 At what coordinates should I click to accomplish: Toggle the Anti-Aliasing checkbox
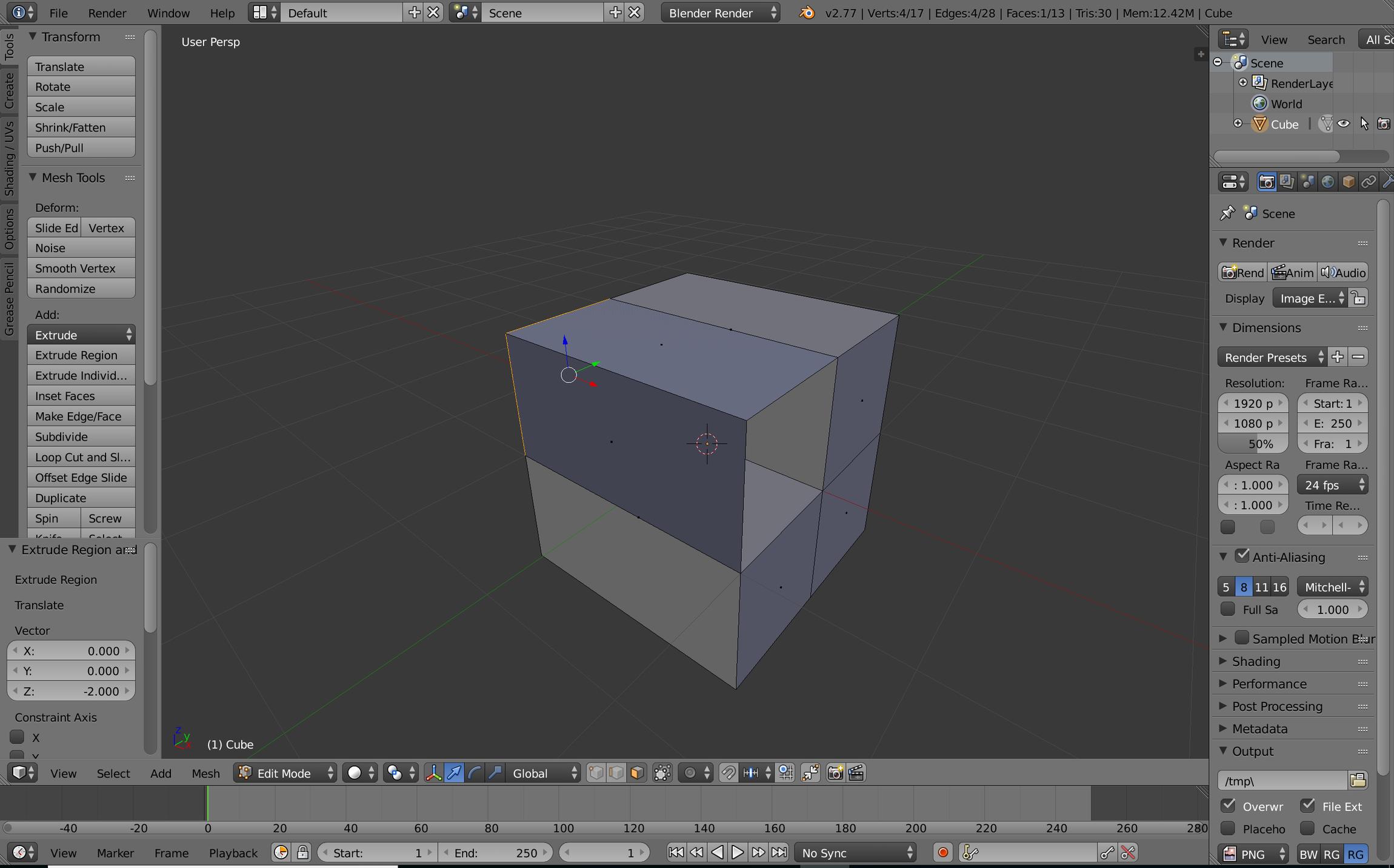[x=1242, y=555]
